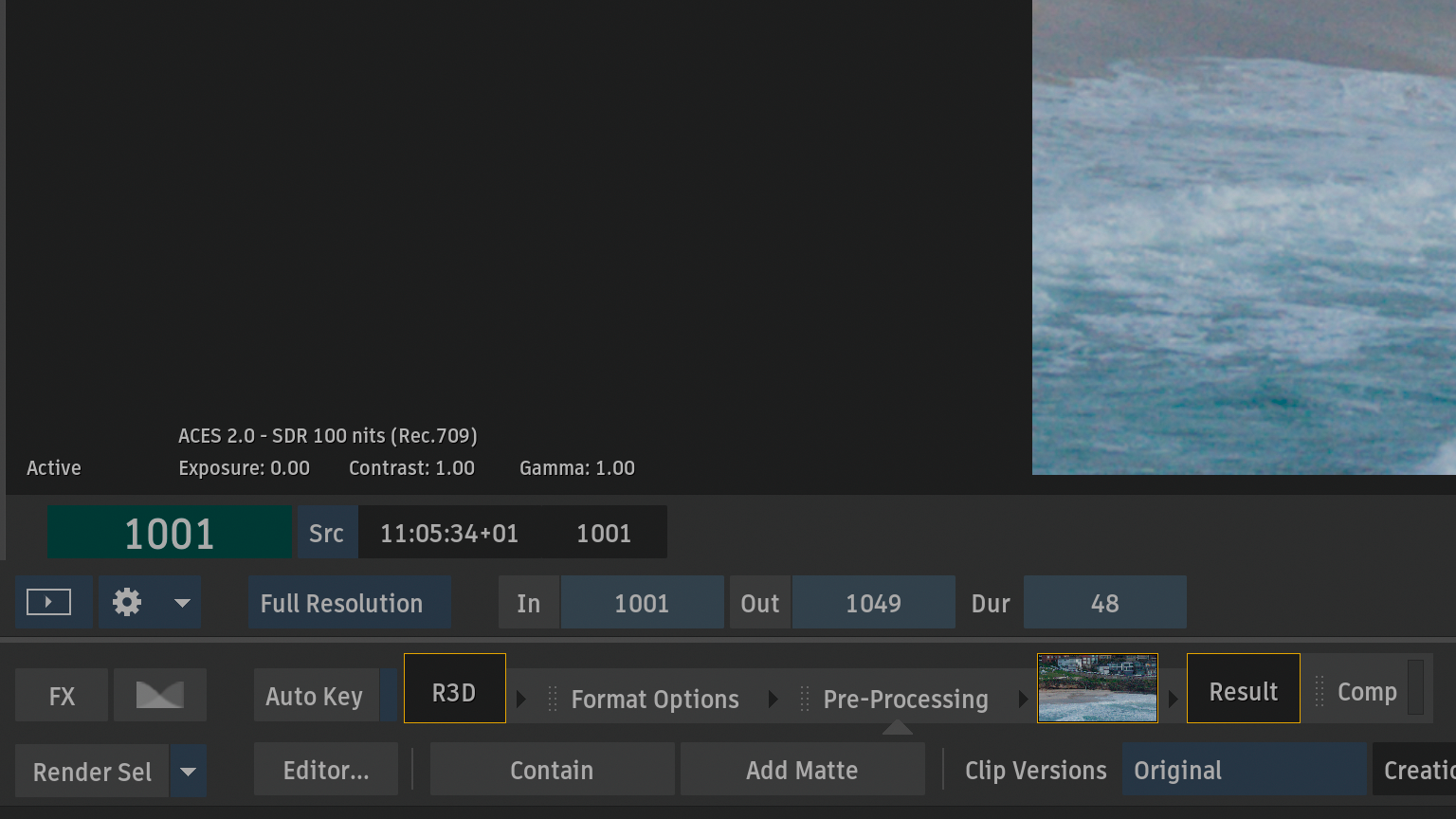Click the ocean image in the viewer

pyautogui.click(x=1244, y=237)
